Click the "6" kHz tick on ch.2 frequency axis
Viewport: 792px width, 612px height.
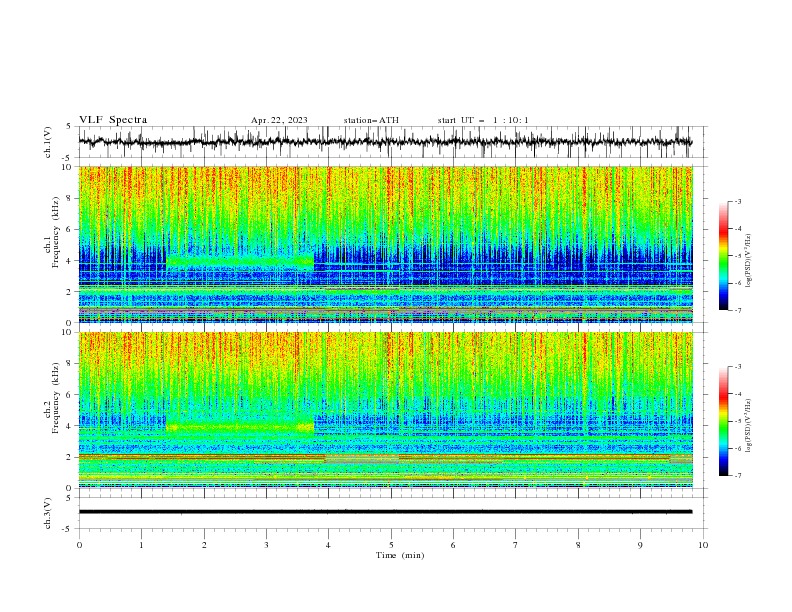(71, 395)
